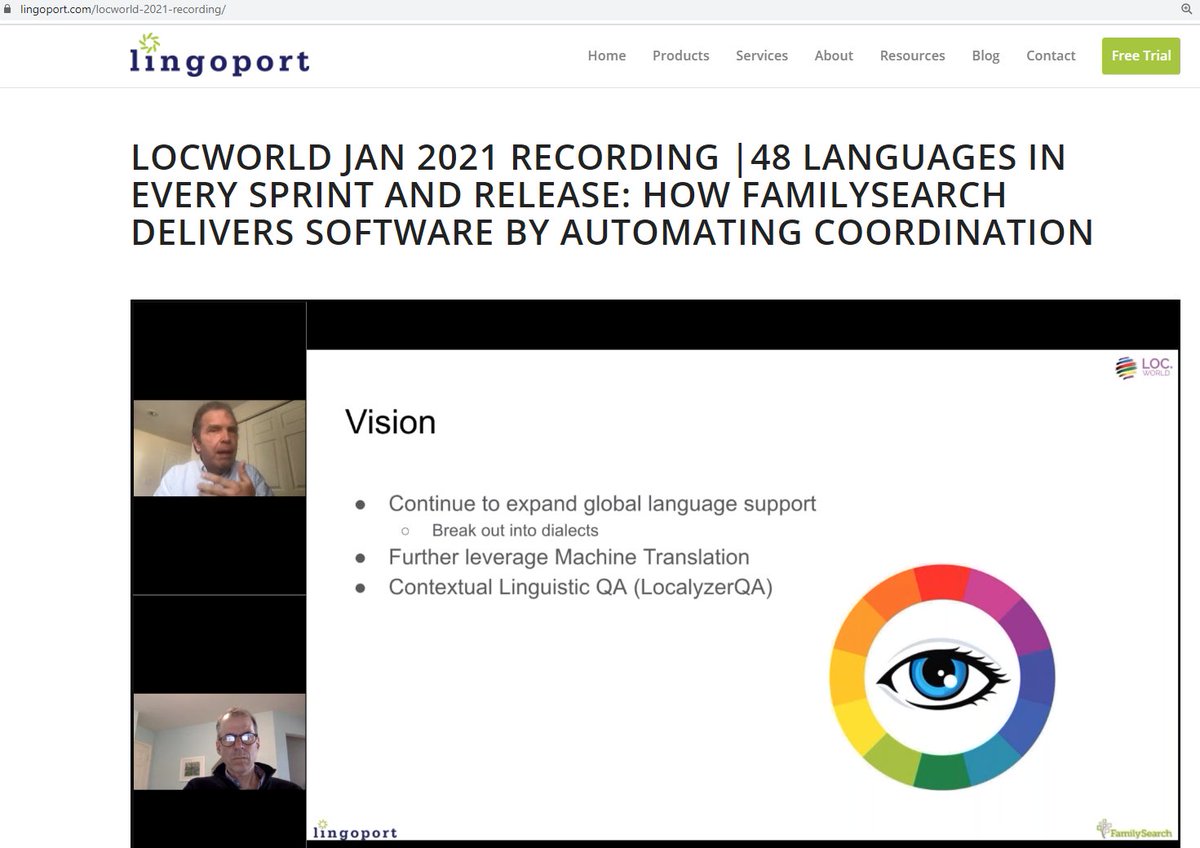Click the presenter wearing glasses thumbnail
This screenshot has width=1200, height=848.
(x=219, y=741)
